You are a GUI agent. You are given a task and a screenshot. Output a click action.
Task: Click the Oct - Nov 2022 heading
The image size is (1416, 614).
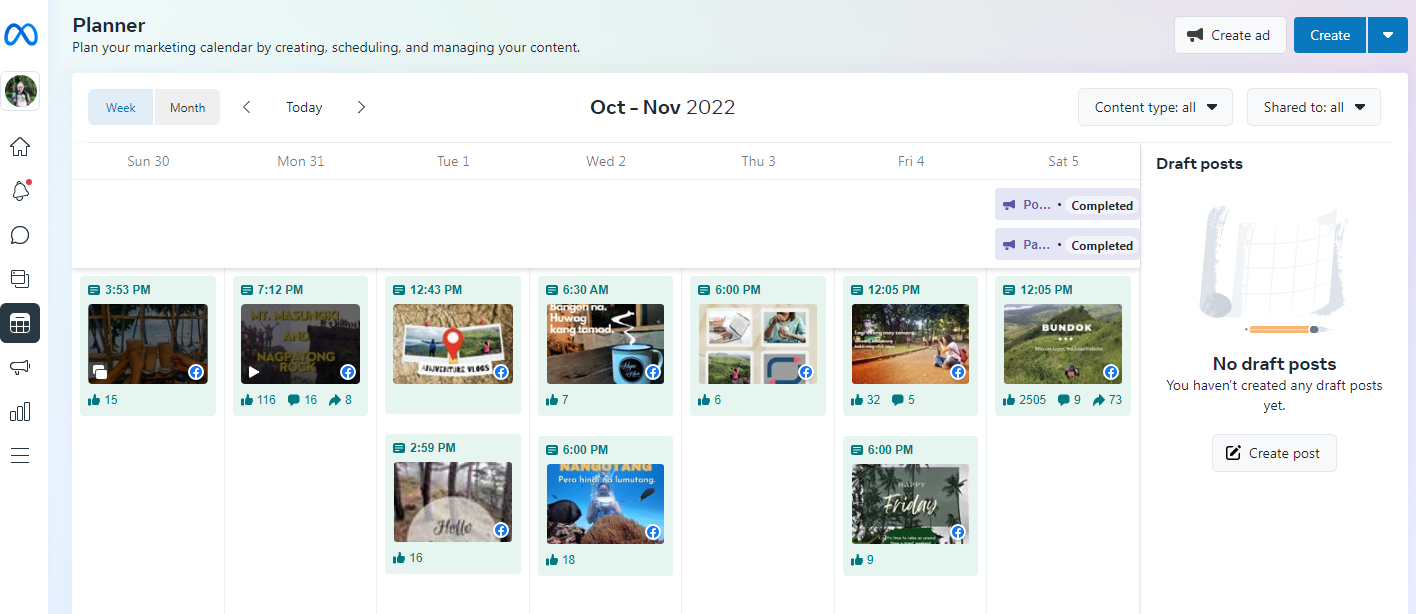(x=663, y=107)
